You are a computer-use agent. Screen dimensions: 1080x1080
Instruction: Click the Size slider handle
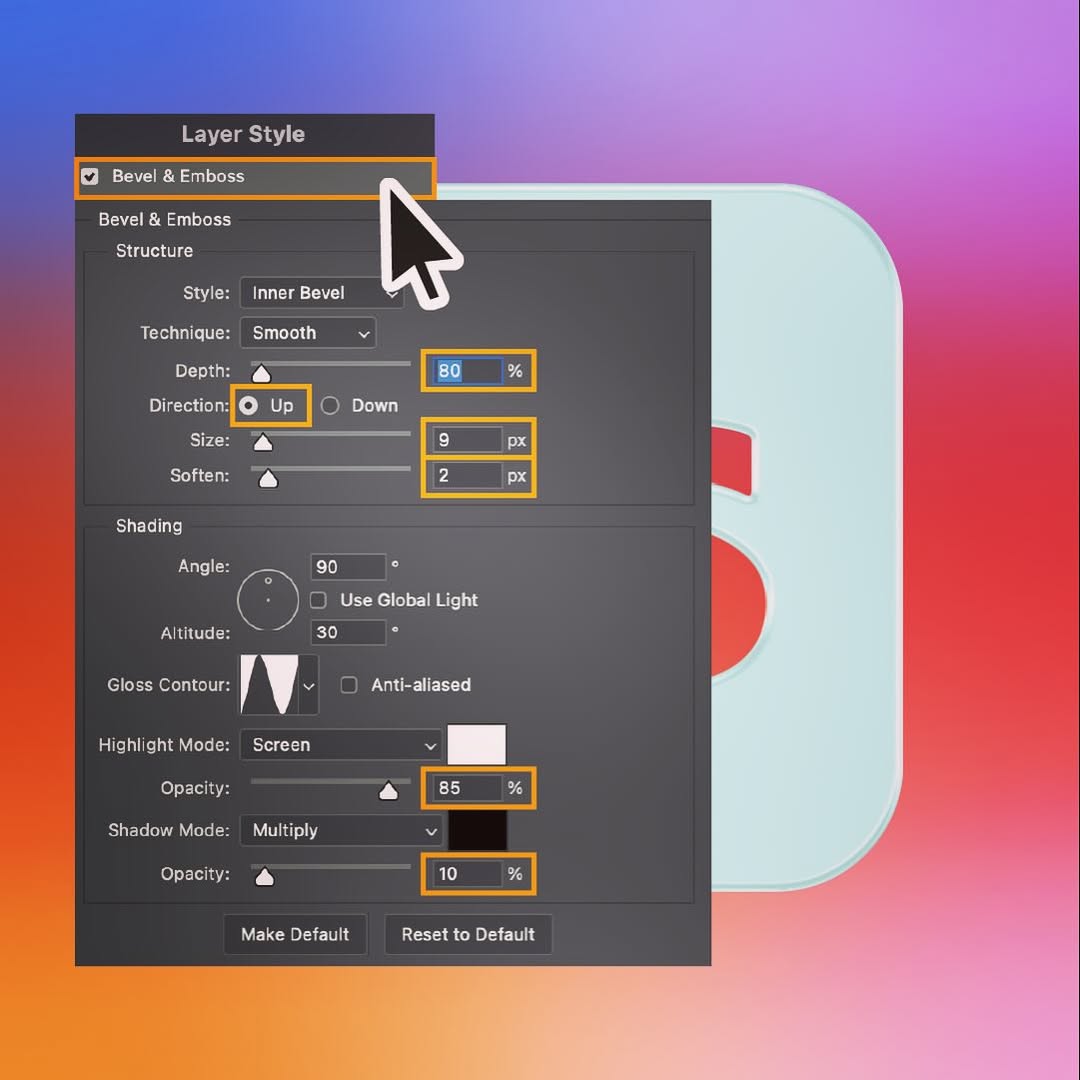point(262,442)
